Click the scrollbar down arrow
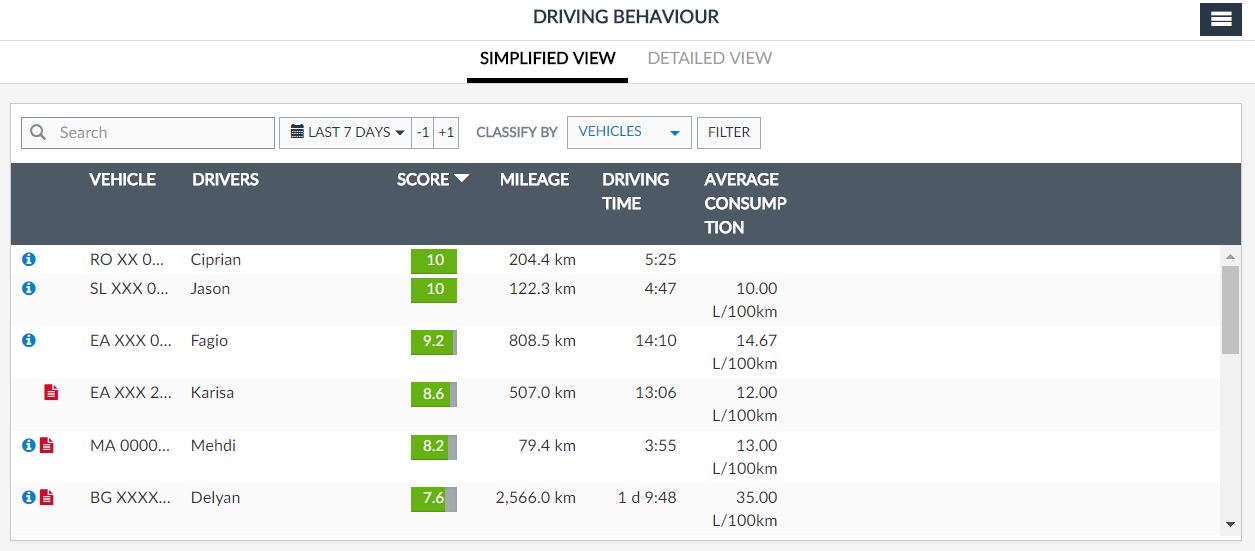This screenshot has width=1255, height=551. pos(1230,524)
